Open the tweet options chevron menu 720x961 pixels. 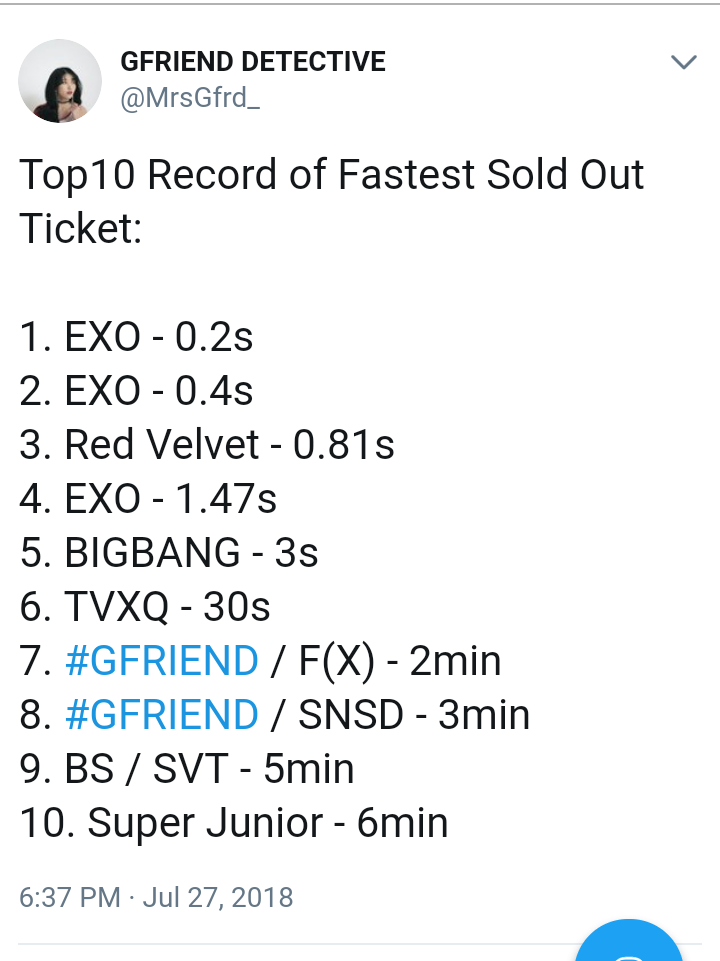click(684, 62)
